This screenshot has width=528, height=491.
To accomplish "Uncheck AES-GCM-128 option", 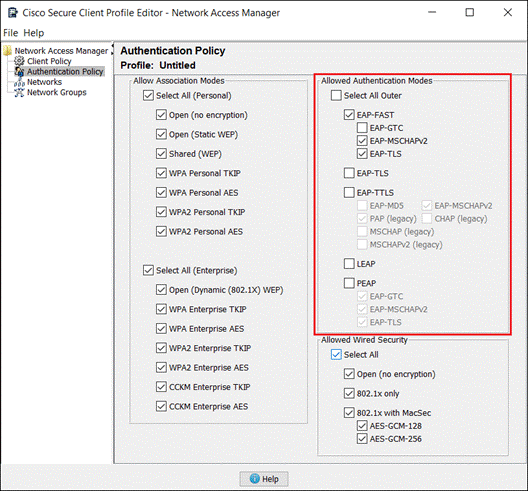I will pos(362,426).
